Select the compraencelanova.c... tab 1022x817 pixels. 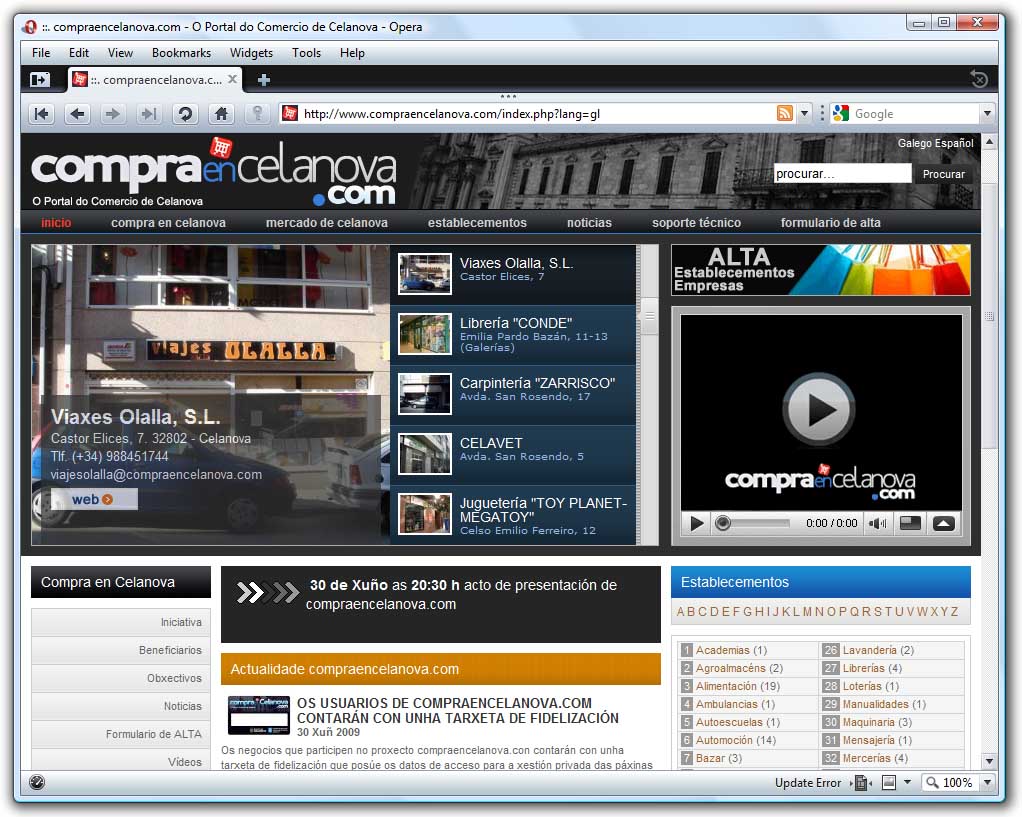point(154,80)
